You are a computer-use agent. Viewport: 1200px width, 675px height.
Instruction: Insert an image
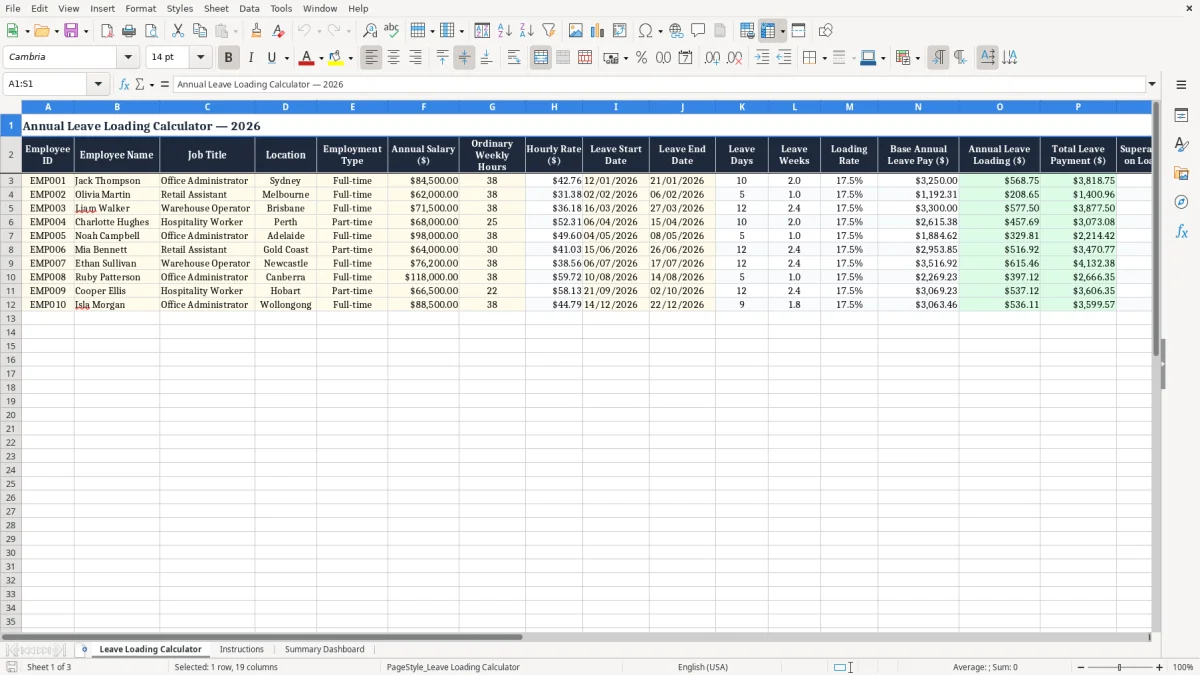[x=576, y=31]
